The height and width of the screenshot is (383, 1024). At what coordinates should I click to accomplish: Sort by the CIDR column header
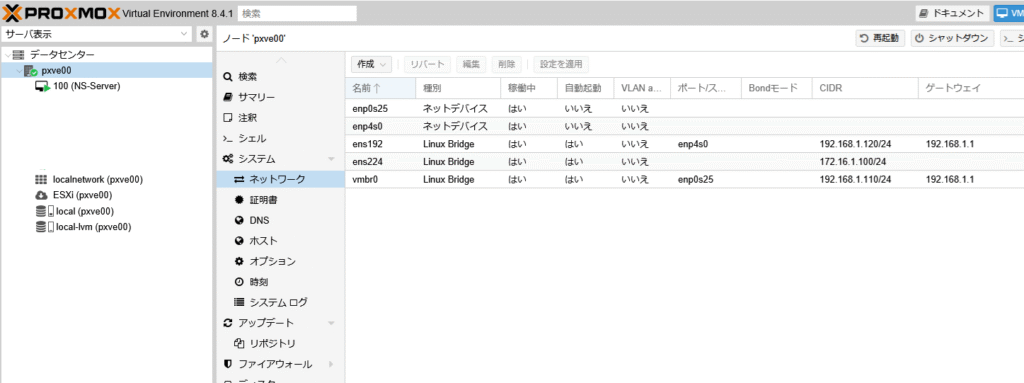pos(865,88)
